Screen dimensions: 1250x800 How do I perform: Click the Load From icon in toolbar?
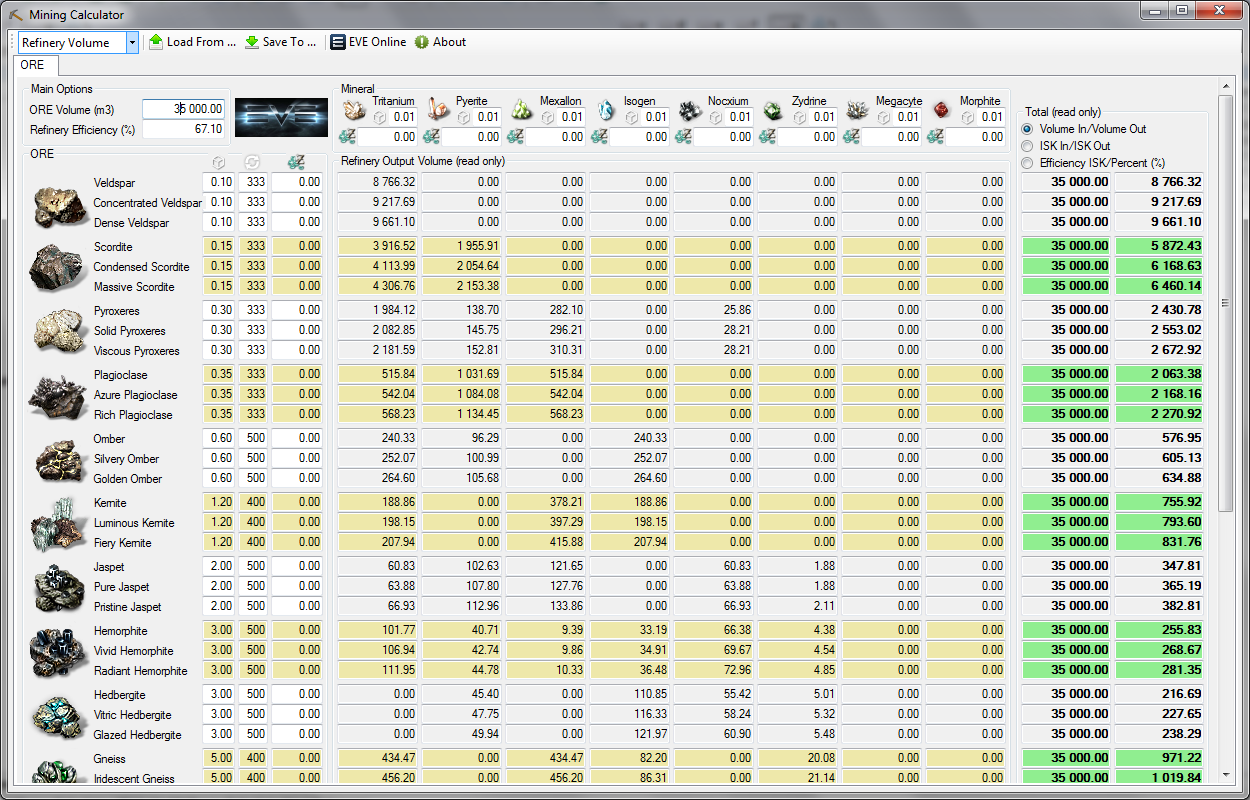[156, 42]
